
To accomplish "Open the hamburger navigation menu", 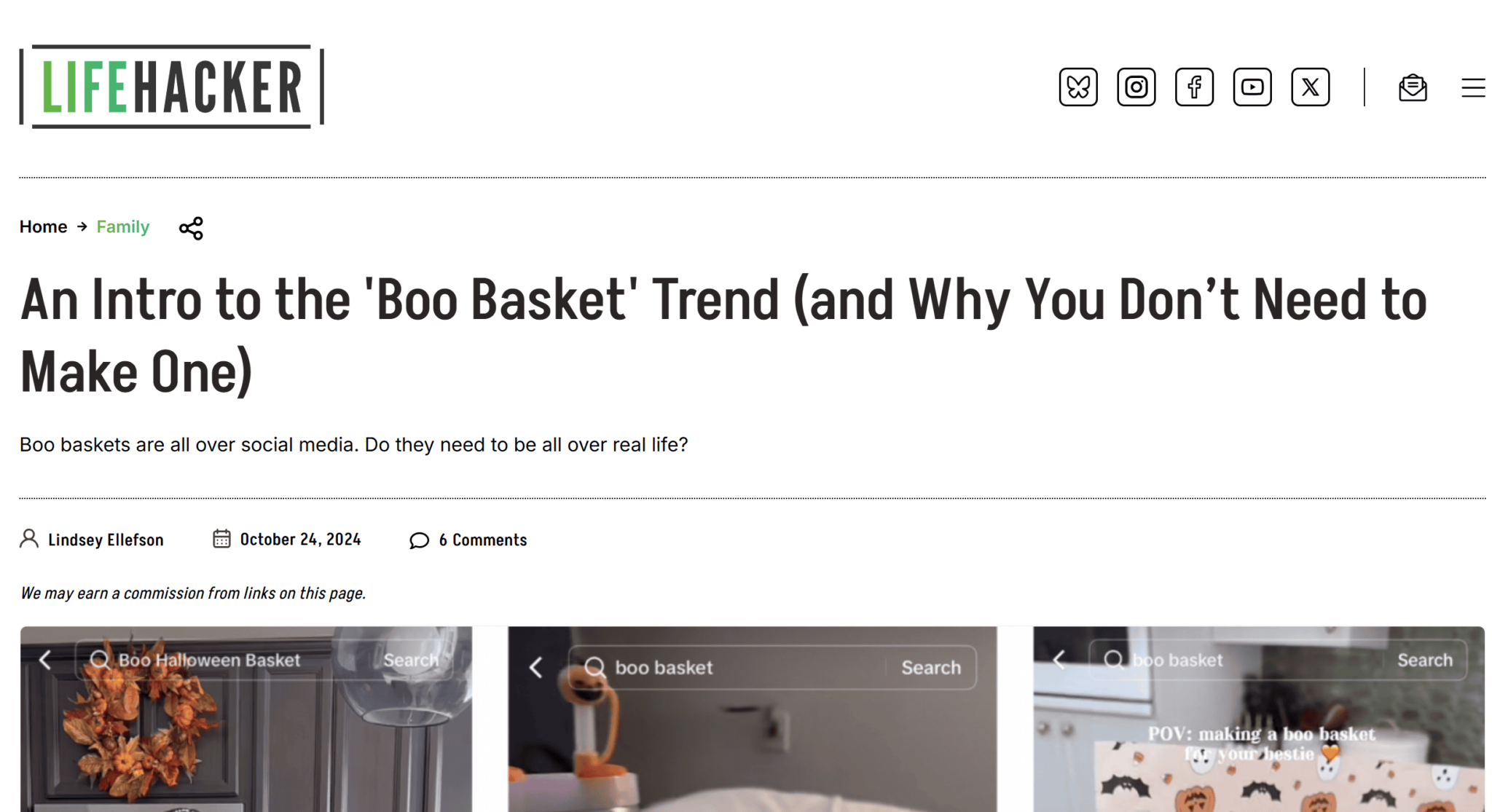I will [x=1473, y=88].
